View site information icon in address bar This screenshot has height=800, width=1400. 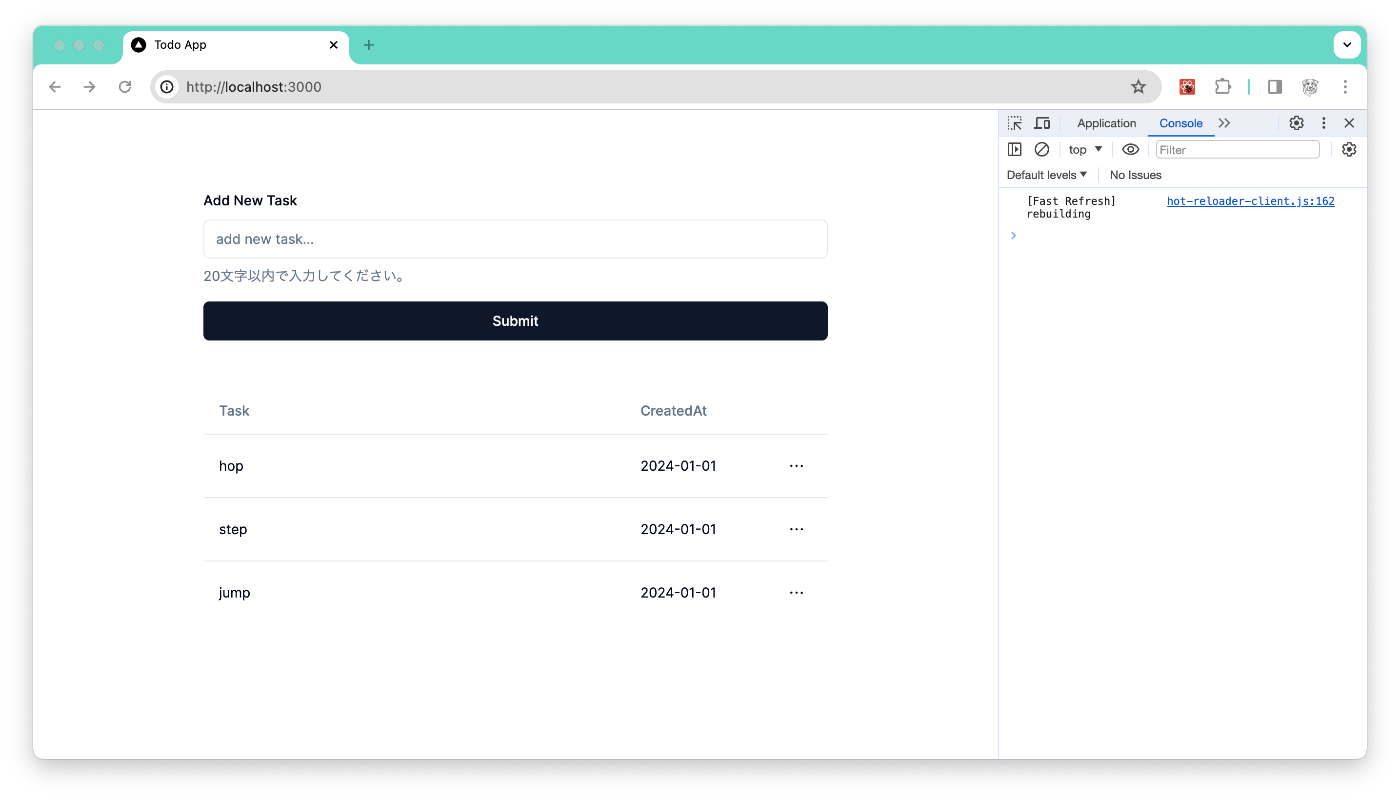167,87
